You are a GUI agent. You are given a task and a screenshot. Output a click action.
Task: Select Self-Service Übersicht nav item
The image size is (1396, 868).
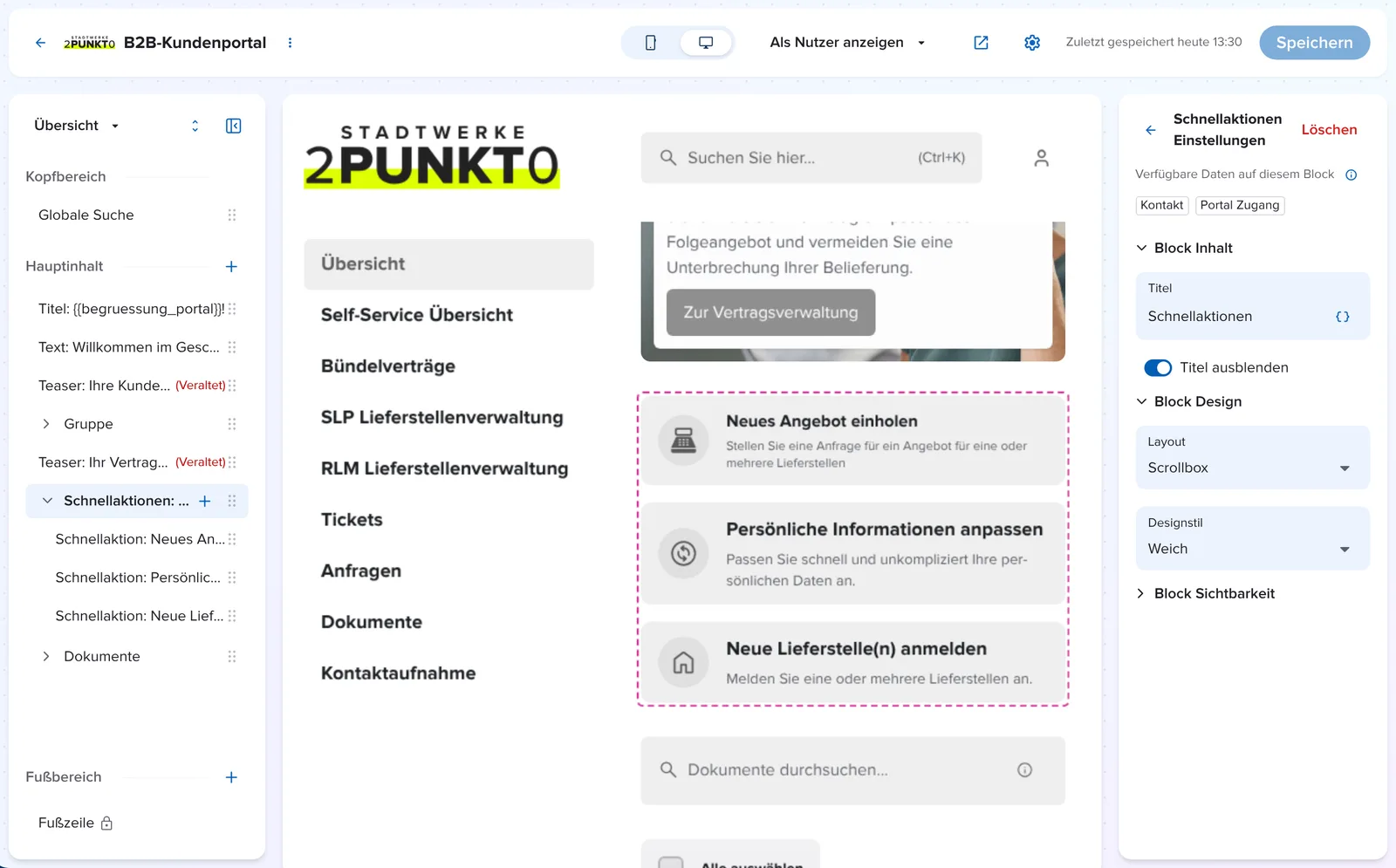click(417, 315)
